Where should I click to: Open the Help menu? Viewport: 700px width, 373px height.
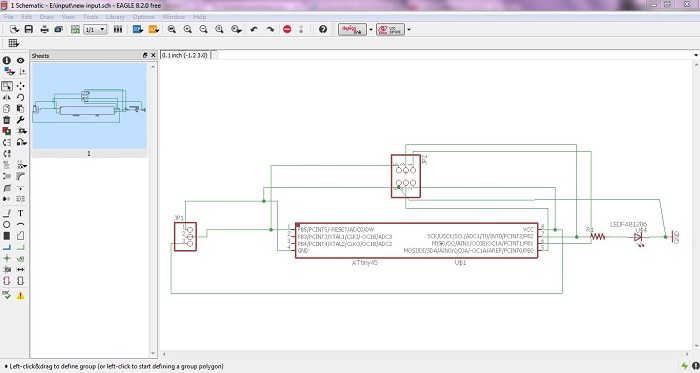tap(200, 17)
